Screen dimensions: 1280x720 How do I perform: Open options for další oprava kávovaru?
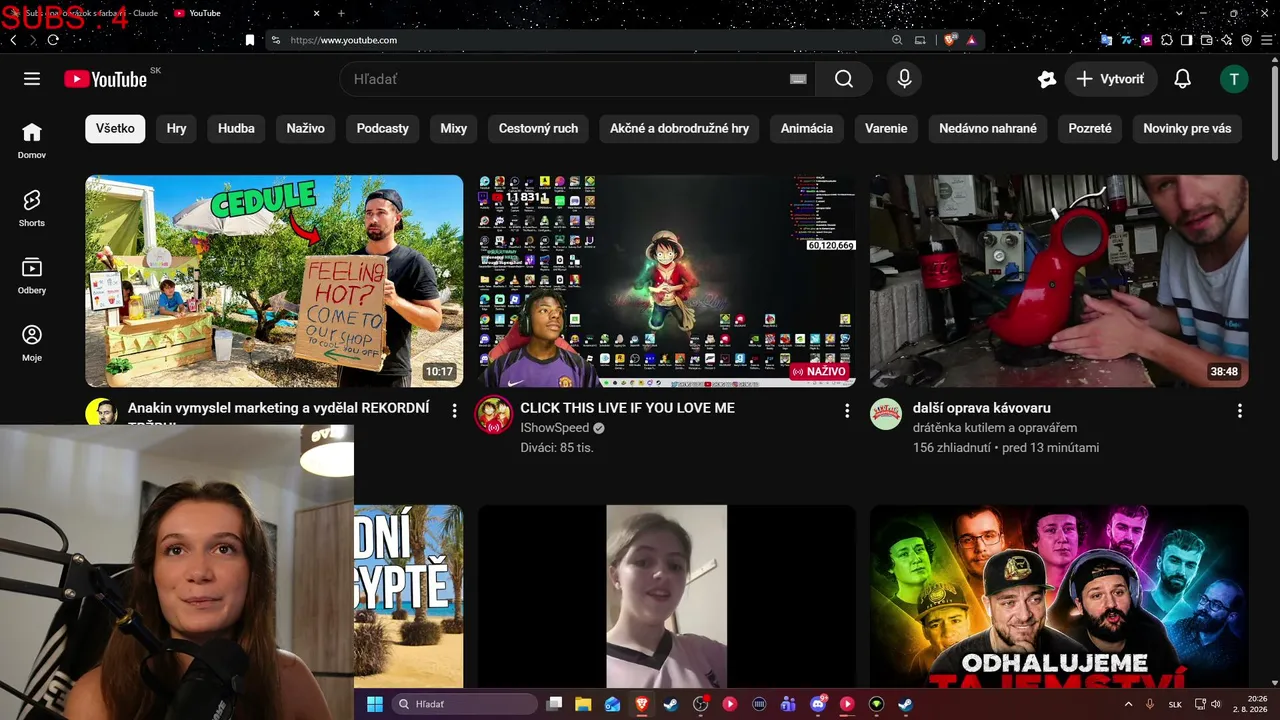[1240, 410]
